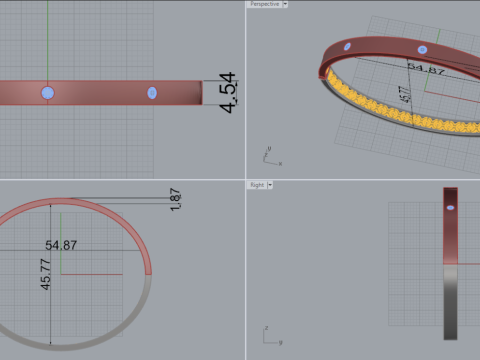This screenshot has width=480, height=360.
Task: Select the red bar in Right viewport
Action: pos(450,226)
